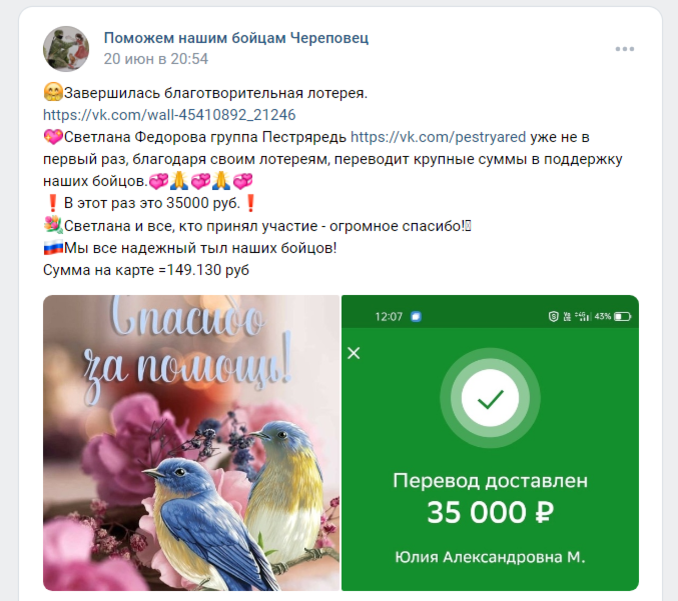Click the blue notification icon beside 12:07
Viewport: 678px width, 601px height.
(416, 316)
